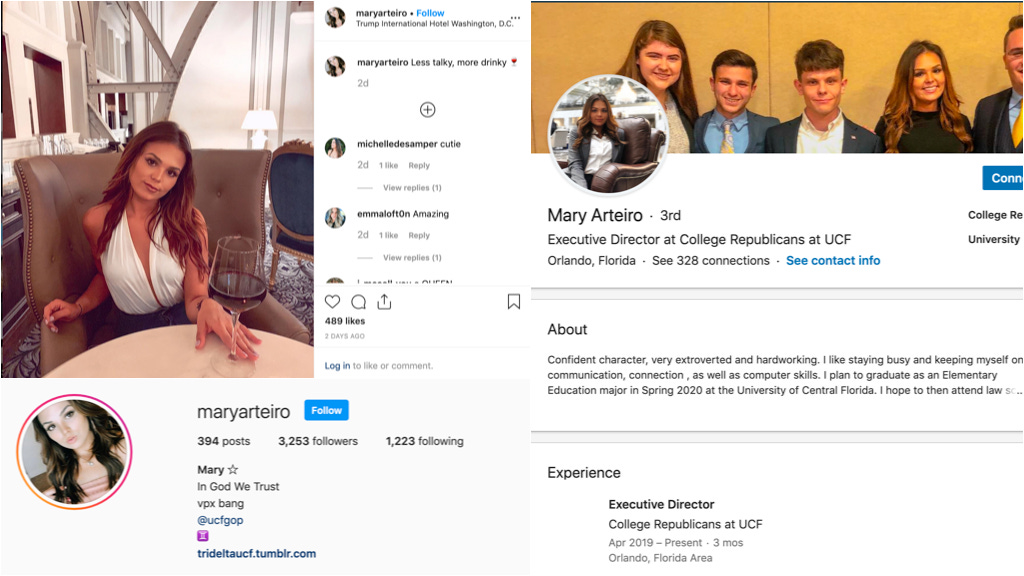Expand replies under emmaloft0n's Amazing comment

coord(412,257)
